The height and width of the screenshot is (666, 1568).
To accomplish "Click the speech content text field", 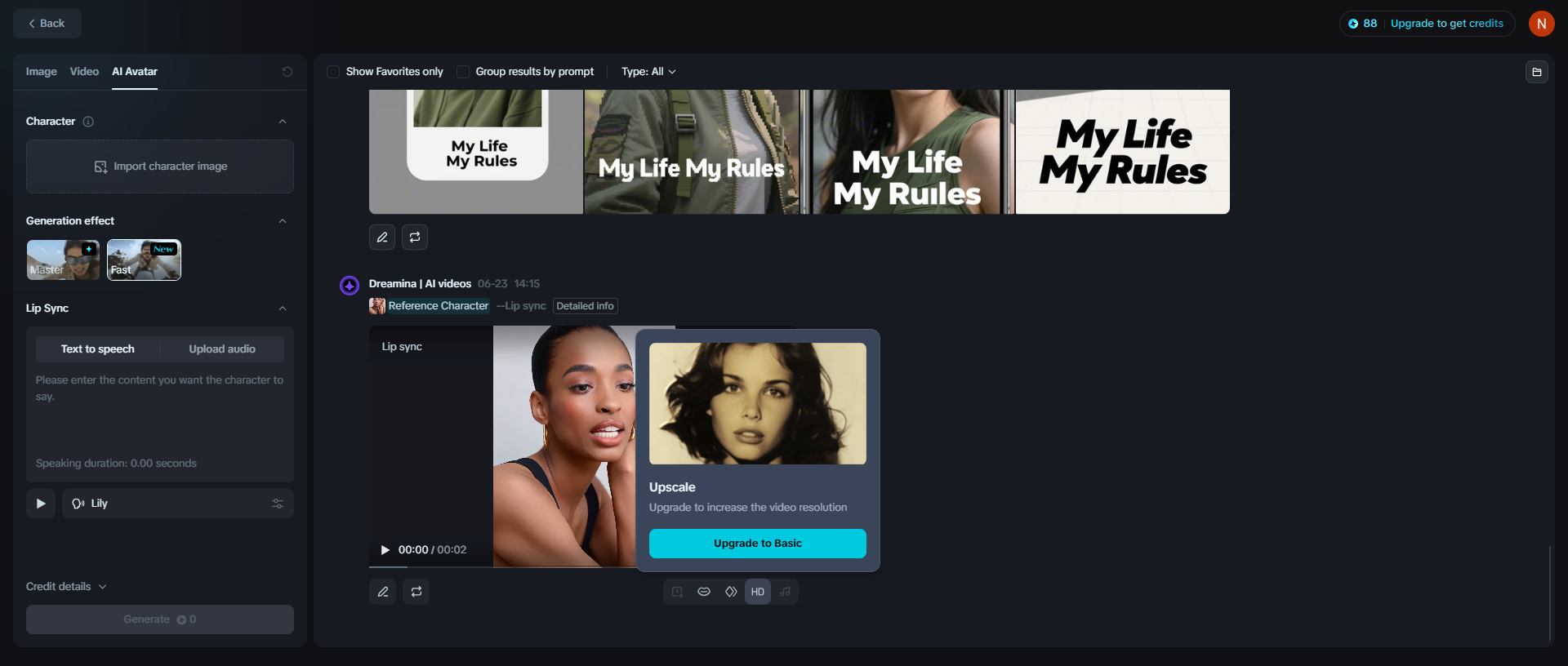I will click(160, 412).
